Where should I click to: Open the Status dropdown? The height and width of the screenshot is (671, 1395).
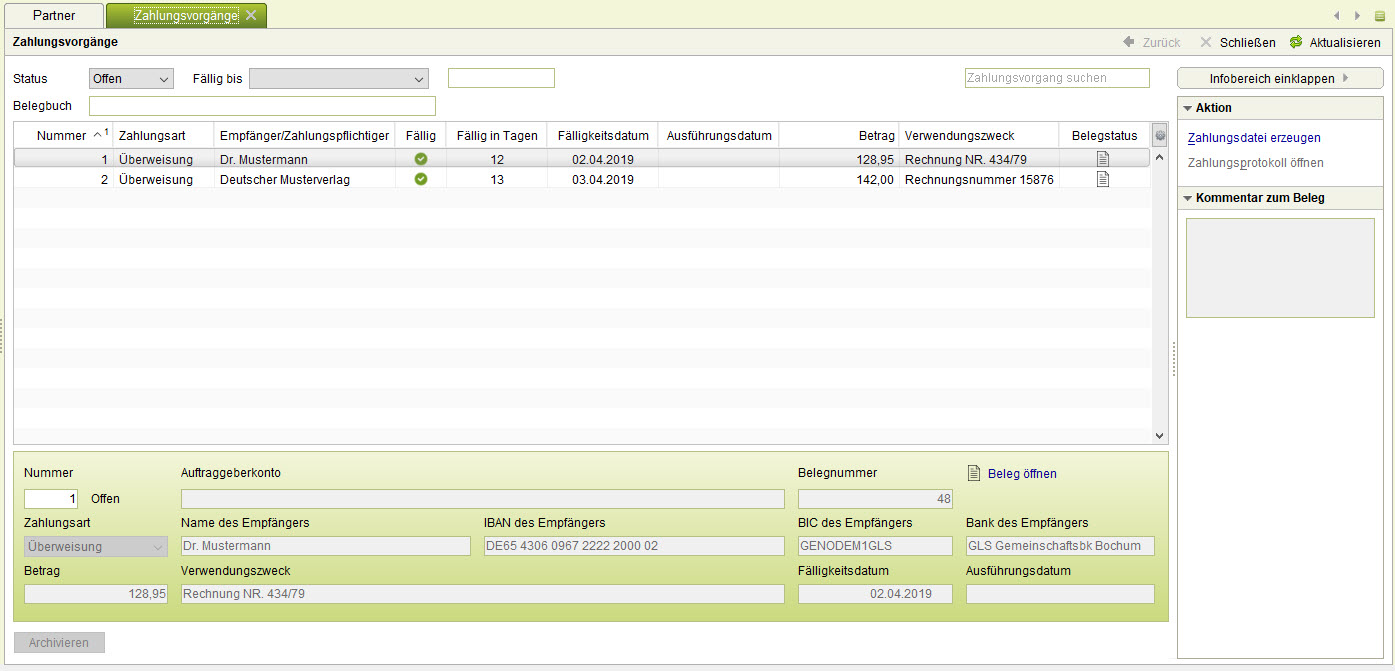tap(131, 79)
